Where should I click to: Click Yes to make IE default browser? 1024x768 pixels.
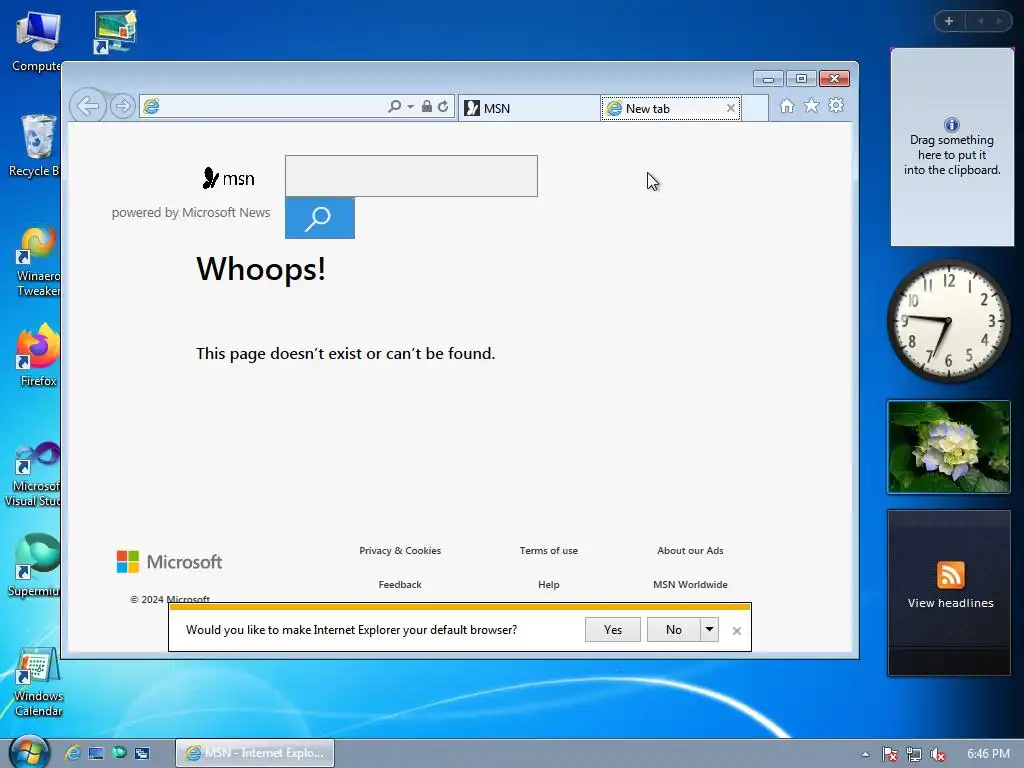(x=613, y=630)
